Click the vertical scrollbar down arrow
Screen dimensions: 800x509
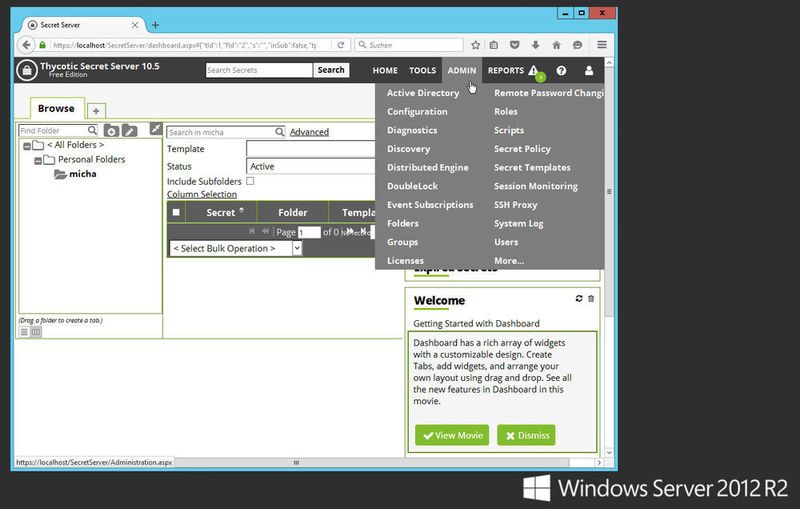[x=609, y=452]
